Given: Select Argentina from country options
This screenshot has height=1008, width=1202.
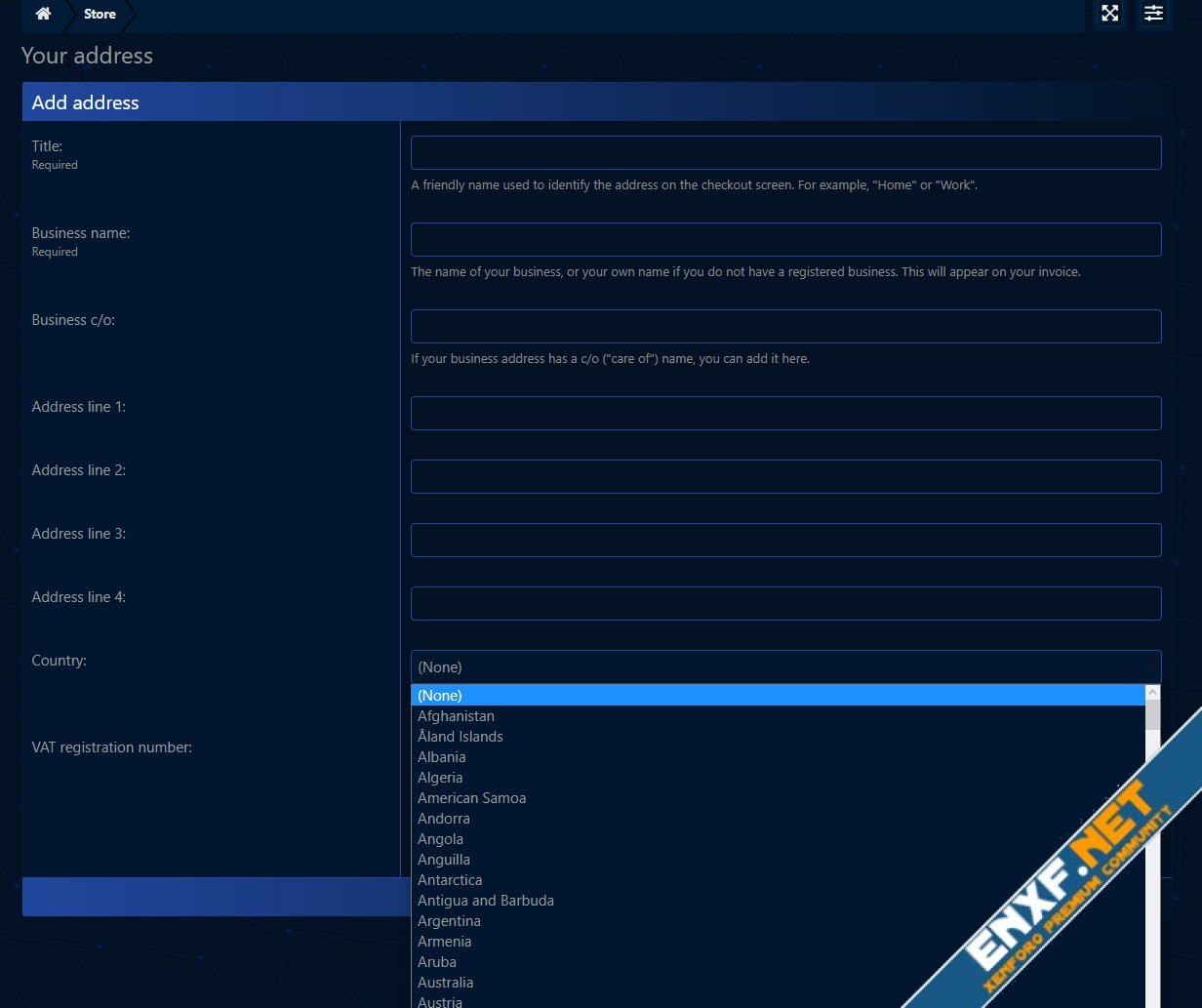Looking at the screenshot, I should click(x=449, y=921).
